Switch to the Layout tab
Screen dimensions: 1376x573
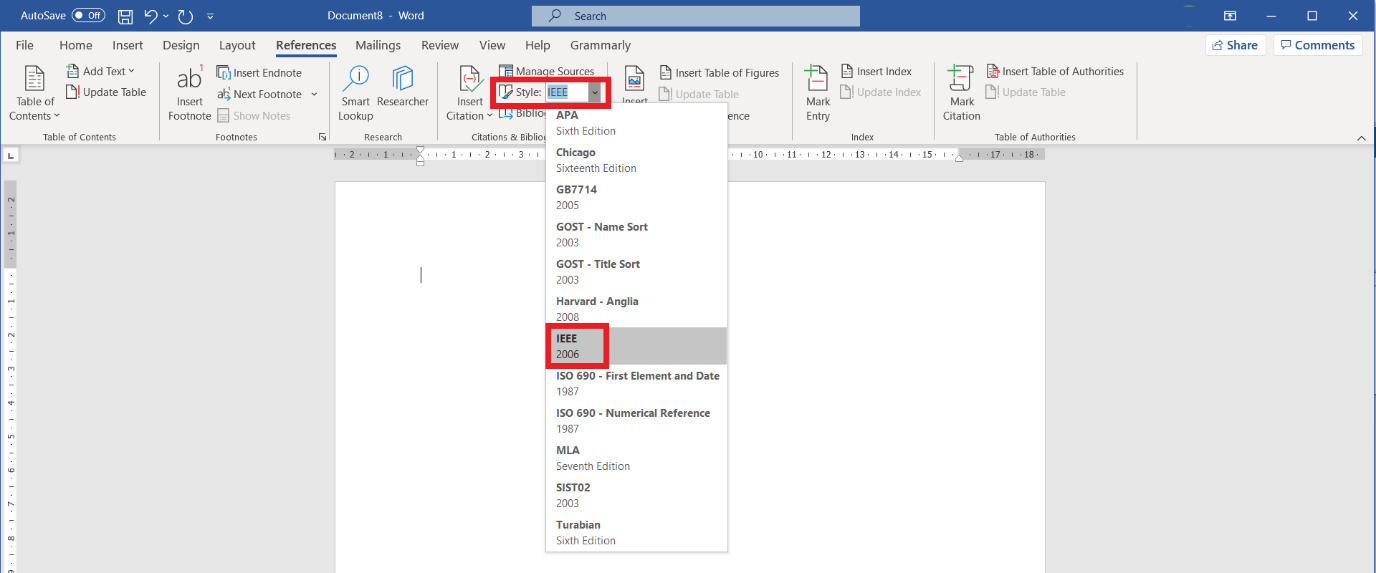pyautogui.click(x=237, y=45)
